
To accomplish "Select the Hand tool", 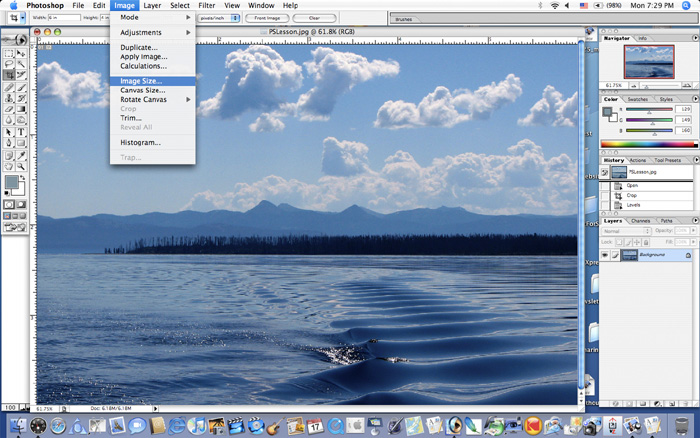I will [9, 167].
